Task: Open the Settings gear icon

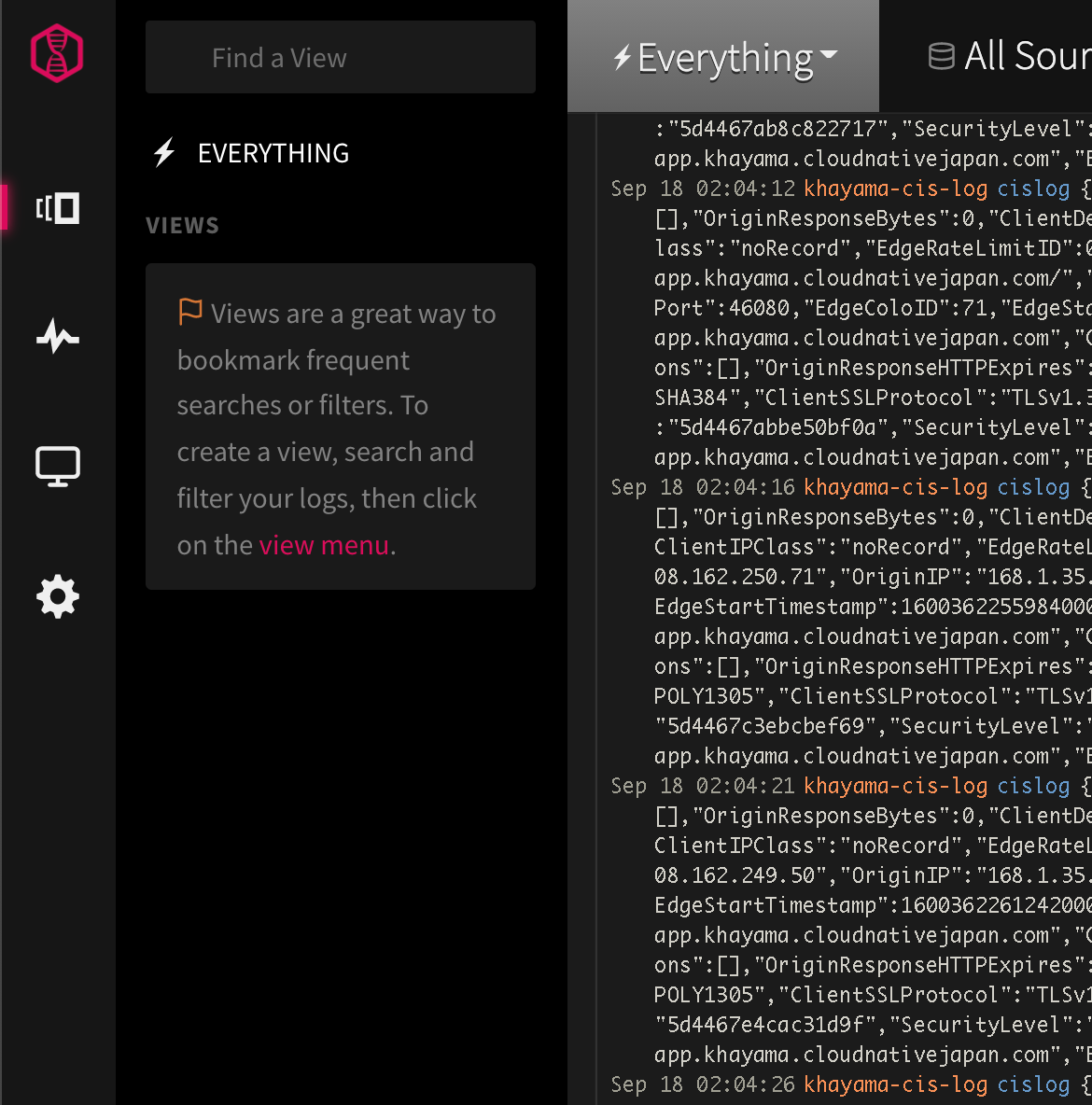Action: [58, 597]
